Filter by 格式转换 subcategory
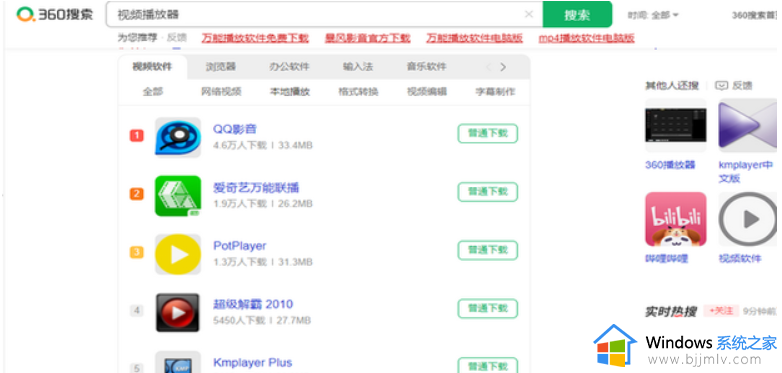 (358, 92)
